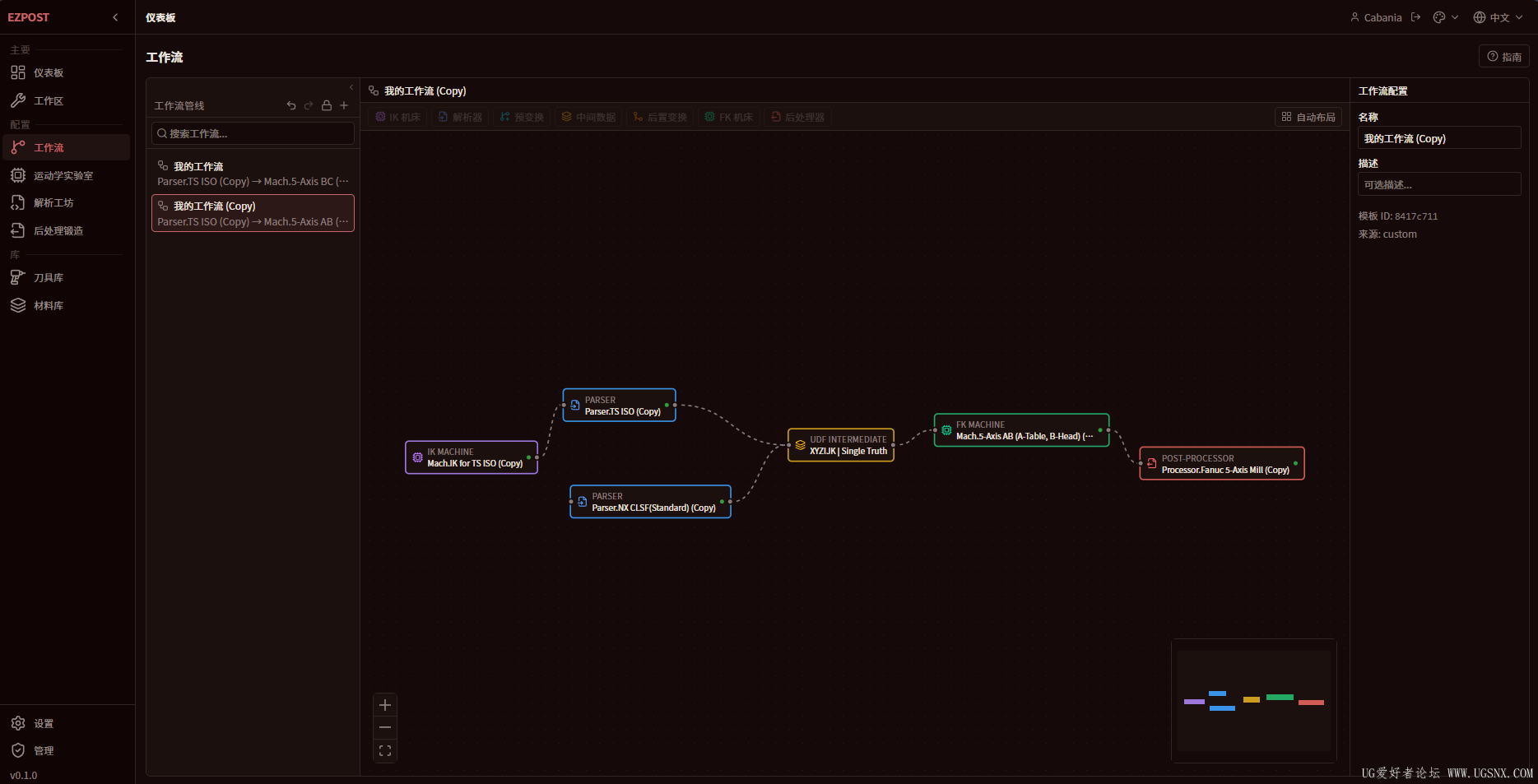This screenshot has width=1538, height=784.
Task: Open the theme palette dropdown
Action: (1446, 17)
